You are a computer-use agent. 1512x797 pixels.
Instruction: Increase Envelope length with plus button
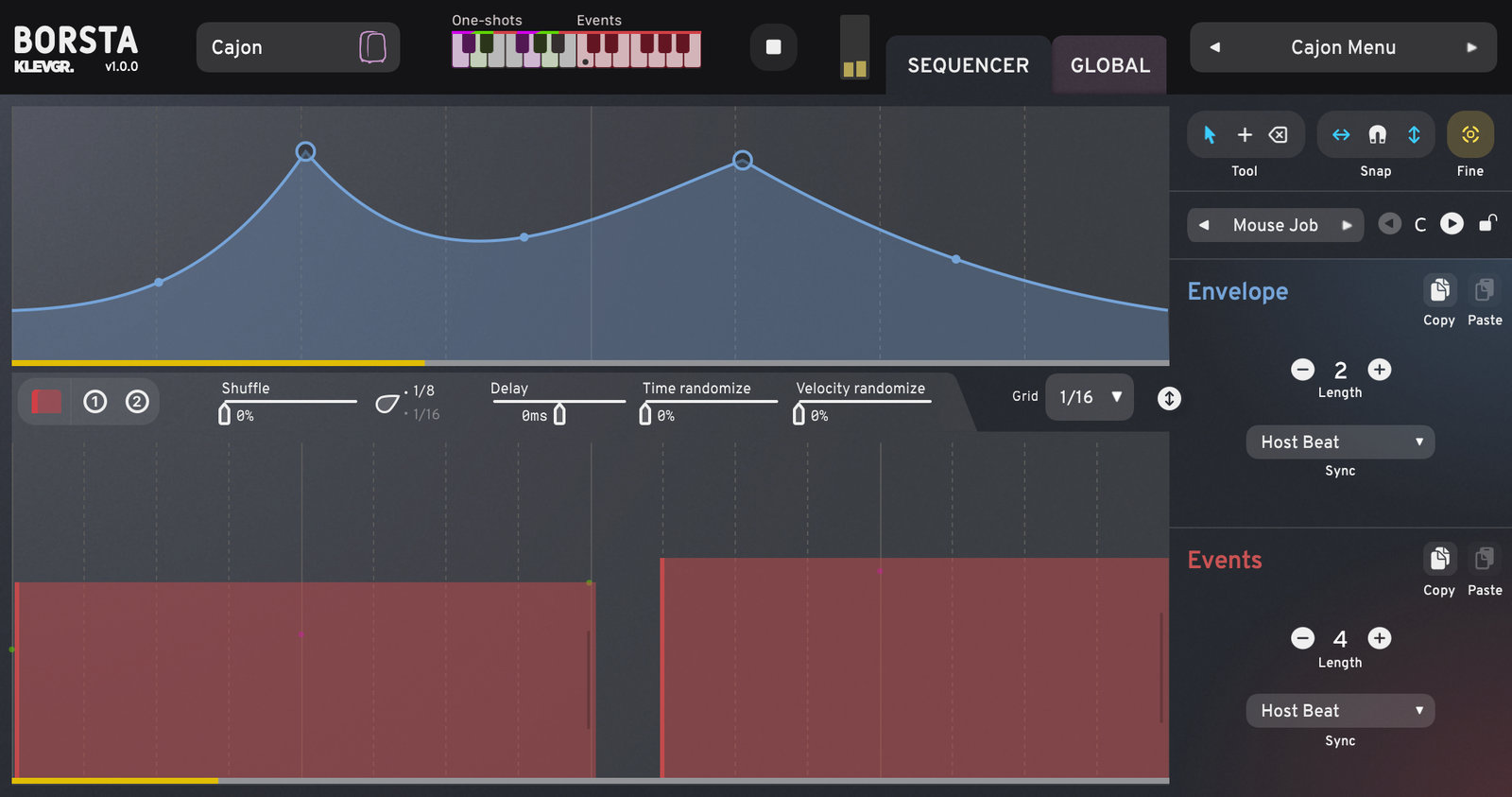pyautogui.click(x=1380, y=370)
